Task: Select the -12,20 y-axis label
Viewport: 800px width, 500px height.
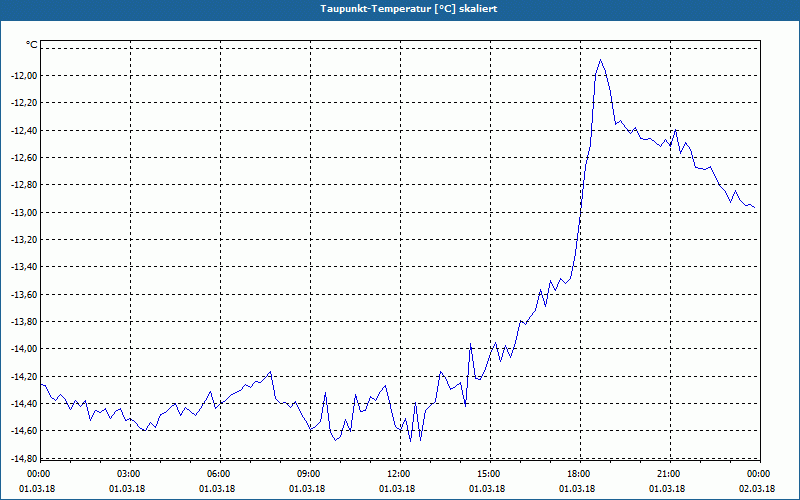Action: click(x=25, y=103)
